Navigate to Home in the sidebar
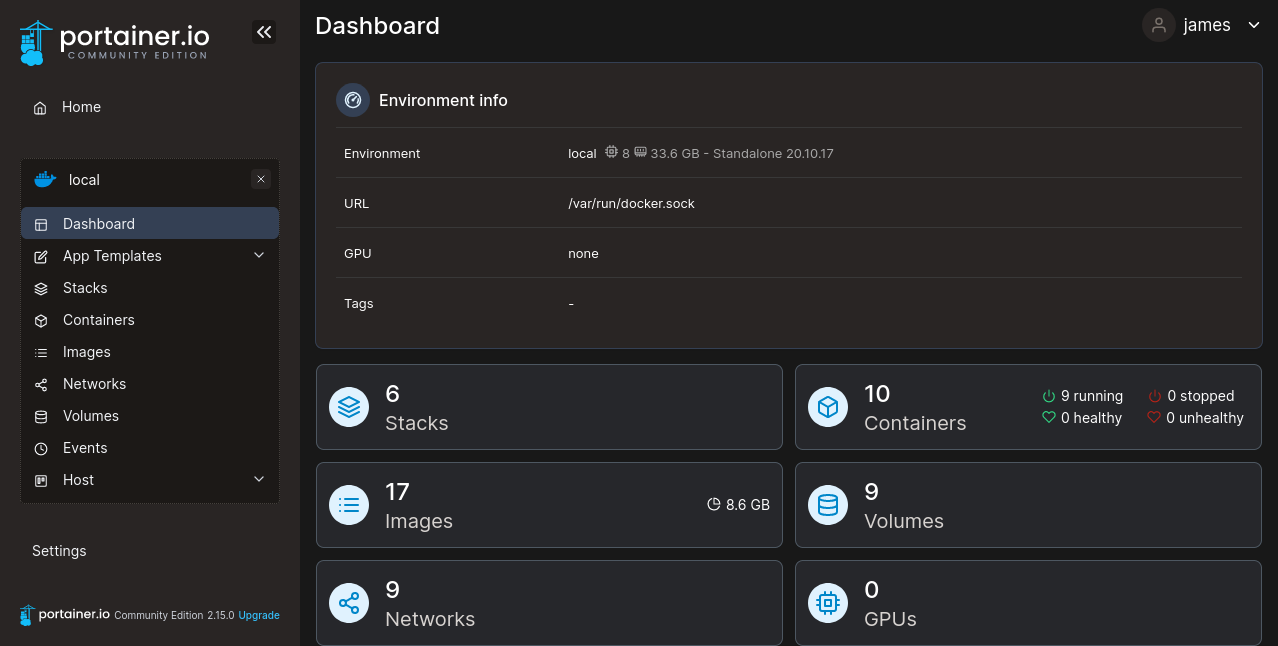1278x646 pixels. (x=81, y=107)
